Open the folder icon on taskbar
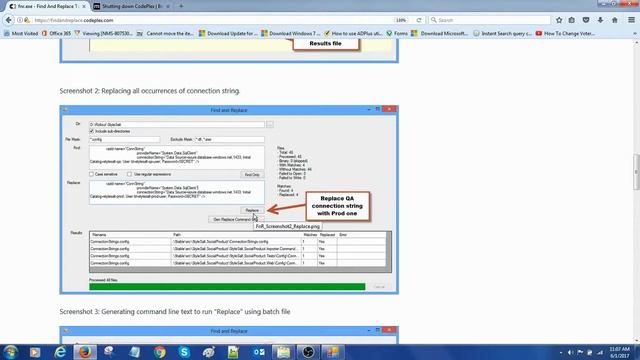This screenshot has height=360, width=640. tap(283, 352)
